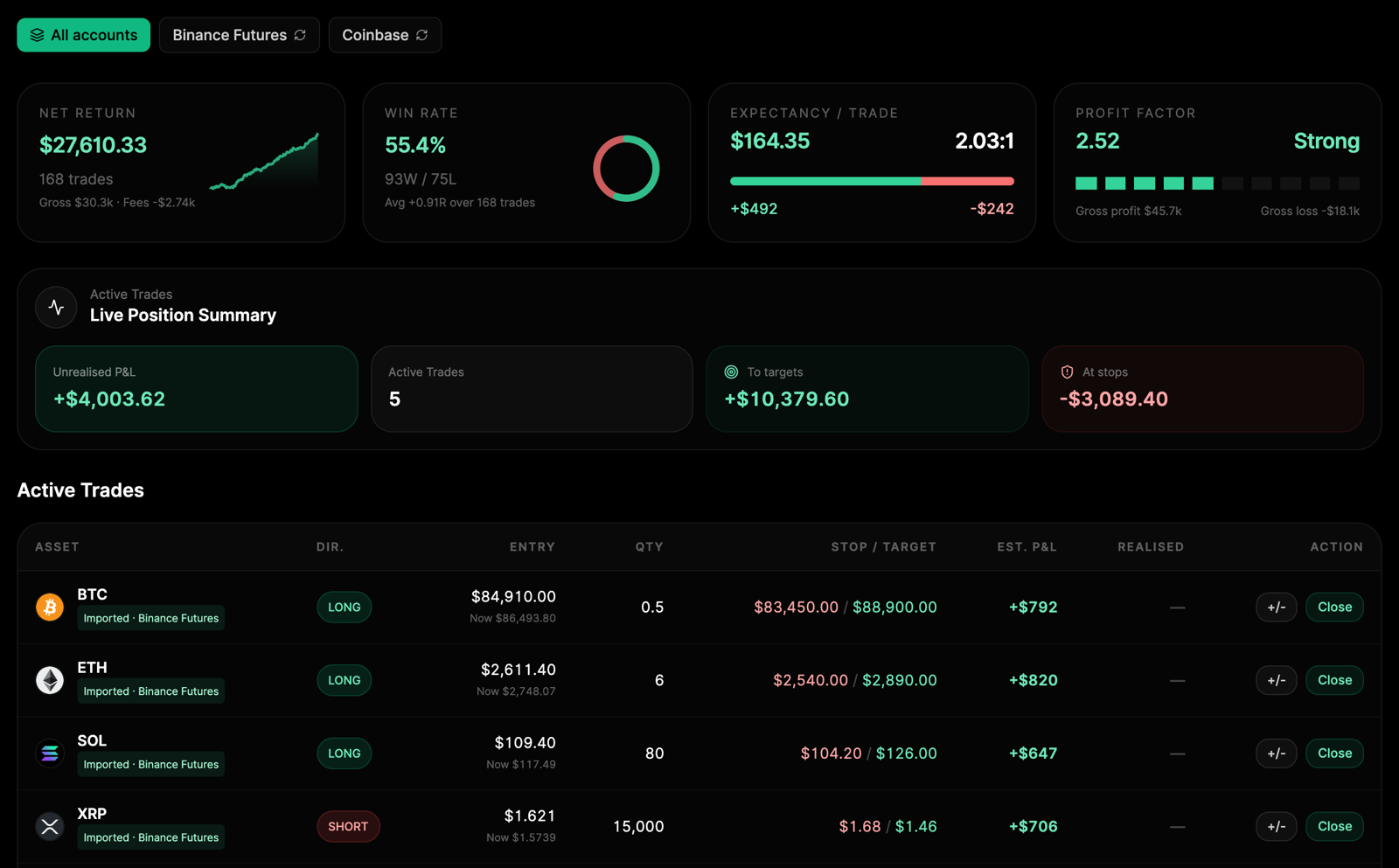1399x868 pixels.
Task: Click the XRP quantity 15,000
Action: [638, 826]
